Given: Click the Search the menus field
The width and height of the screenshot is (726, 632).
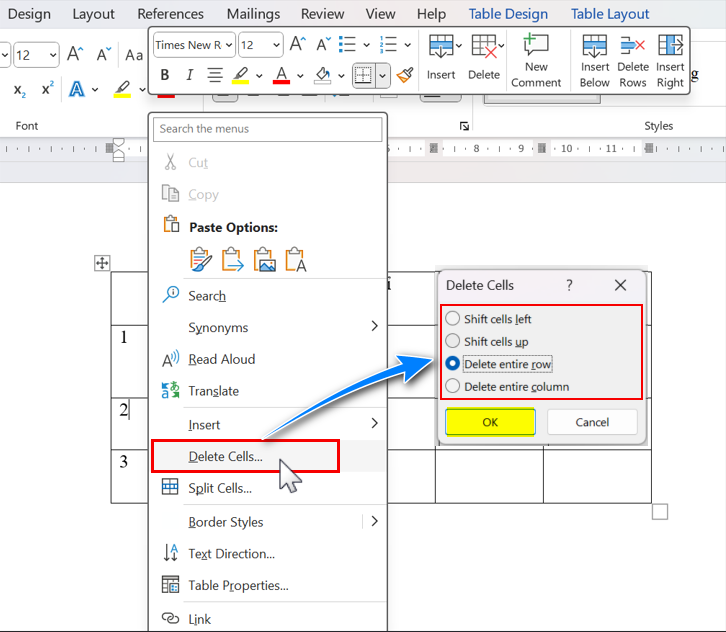Looking at the screenshot, I should coord(268,129).
